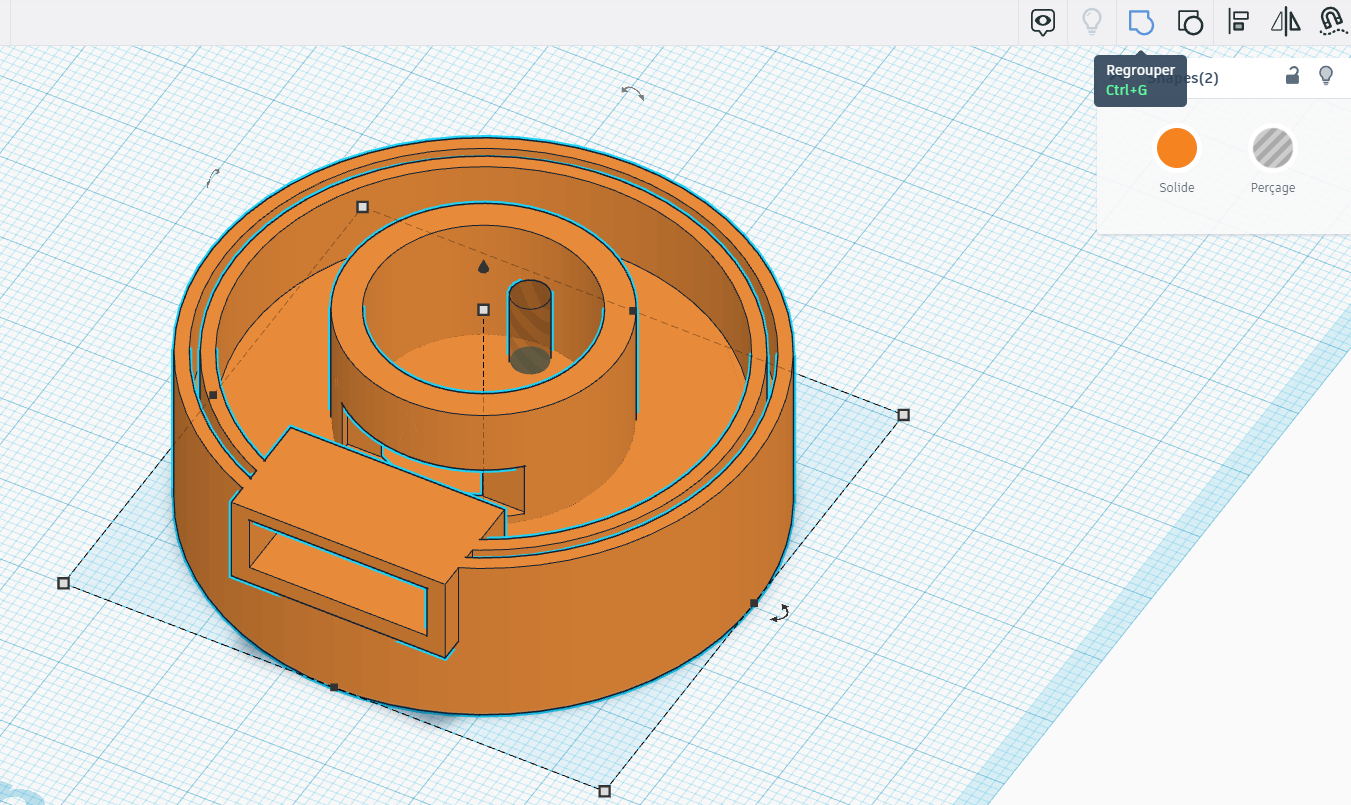
Task: Click the Solide text label
Action: 1177,188
